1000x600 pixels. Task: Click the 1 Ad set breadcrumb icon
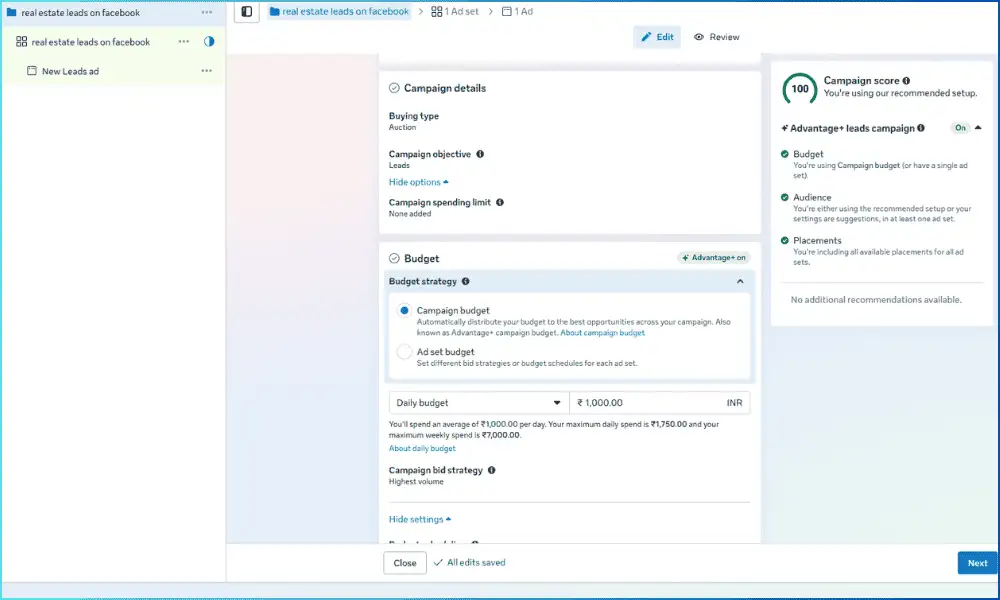(437, 11)
